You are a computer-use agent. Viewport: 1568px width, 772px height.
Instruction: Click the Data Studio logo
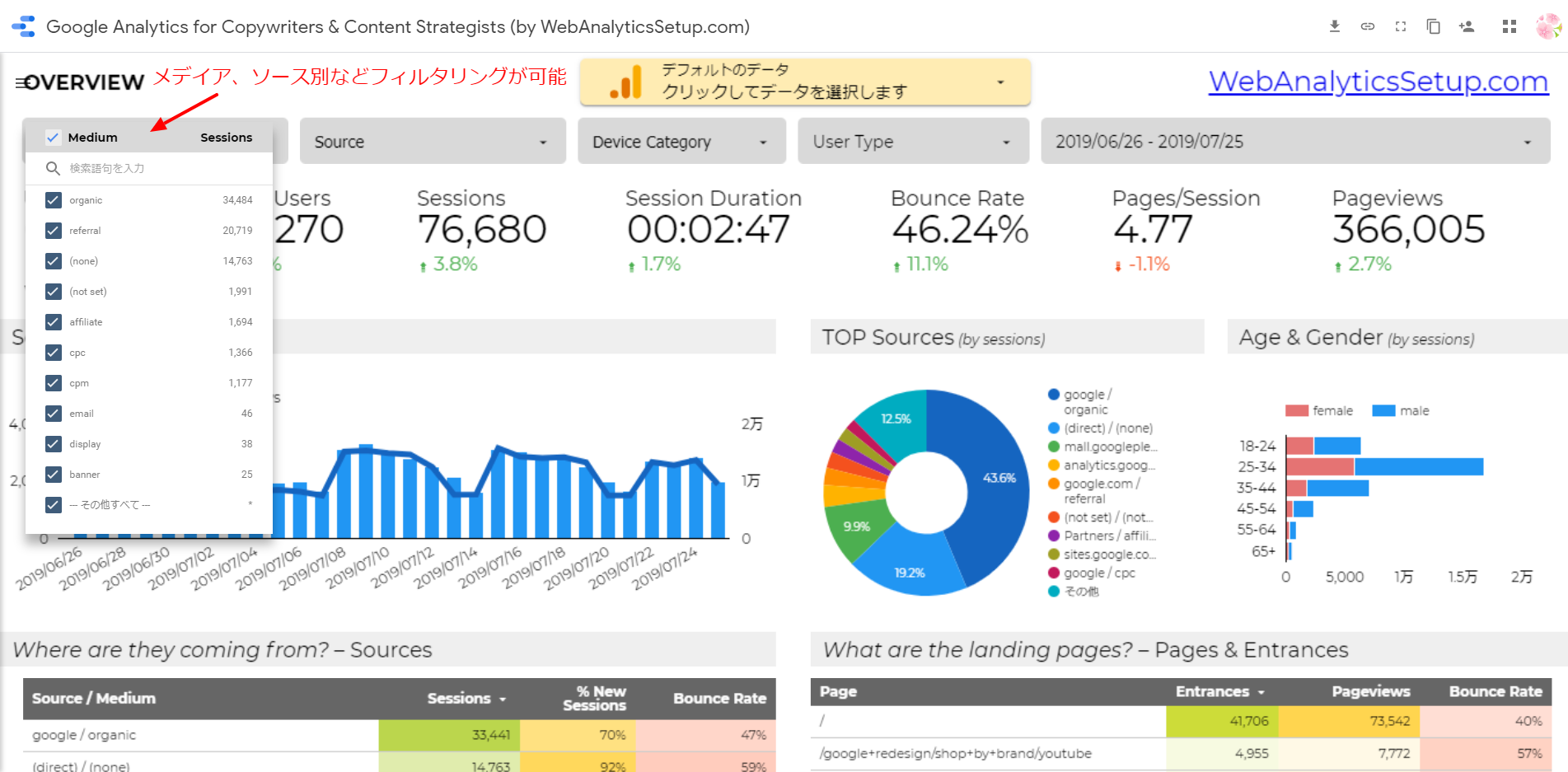point(24,26)
